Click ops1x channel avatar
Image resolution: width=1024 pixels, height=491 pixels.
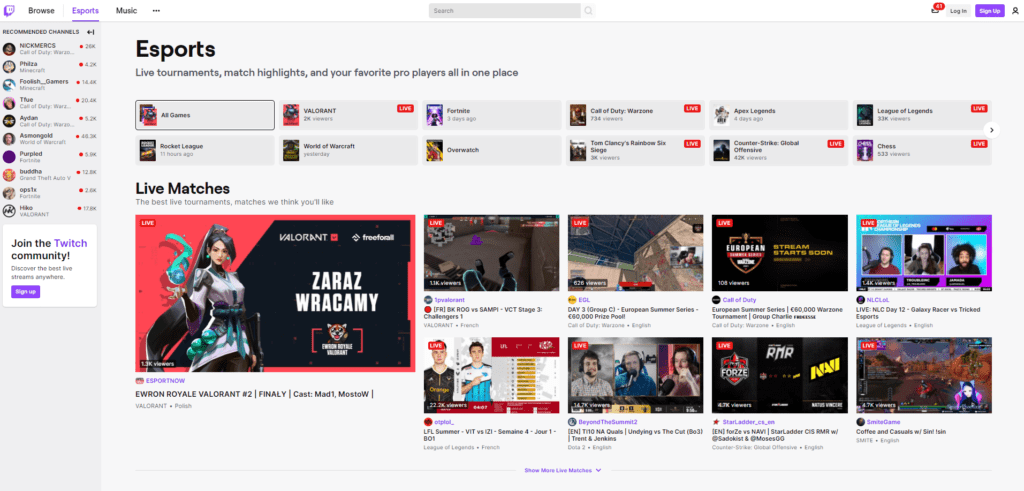(x=9, y=193)
